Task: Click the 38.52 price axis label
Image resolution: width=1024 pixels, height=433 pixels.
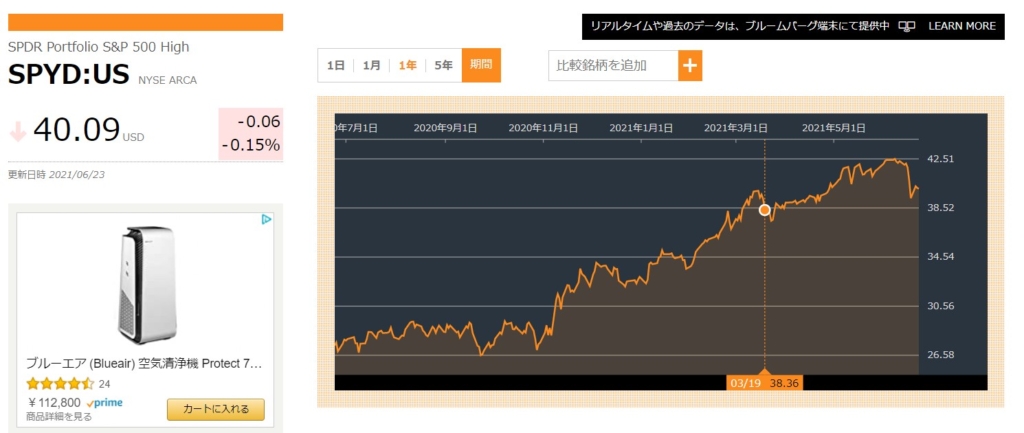Action: pyautogui.click(x=941, y=208)
